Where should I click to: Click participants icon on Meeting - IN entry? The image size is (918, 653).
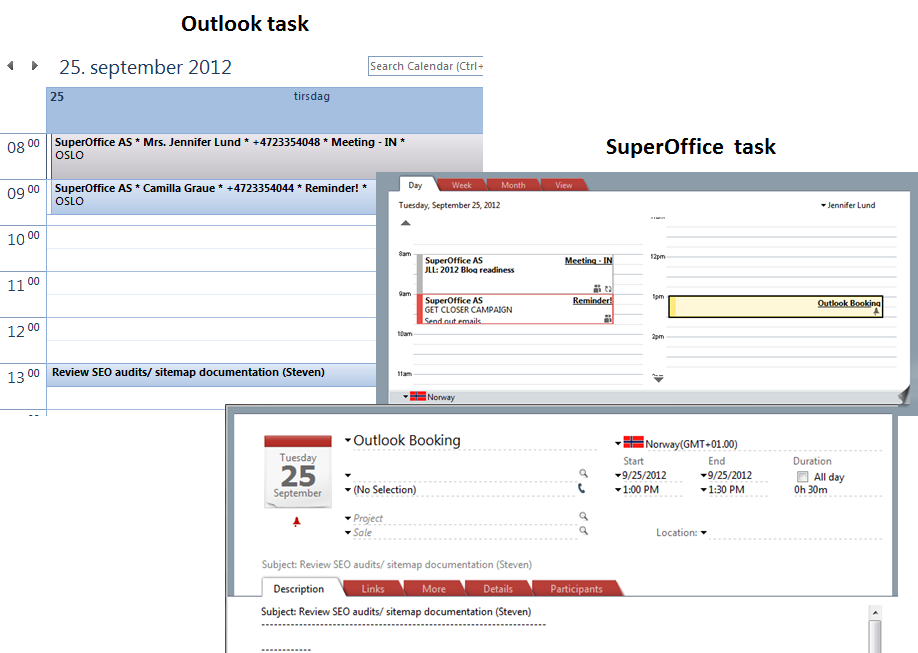coord(597,288)
